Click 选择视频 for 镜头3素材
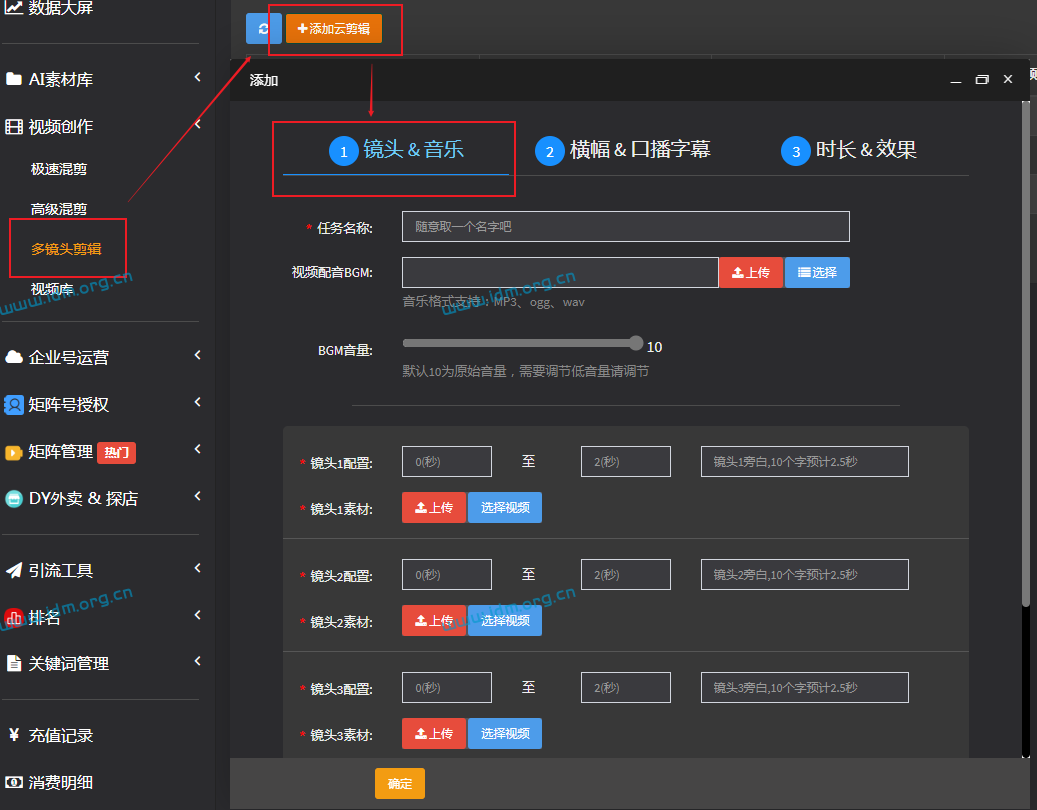Screen dimensions: 1037x810 [x=505, y=733]
